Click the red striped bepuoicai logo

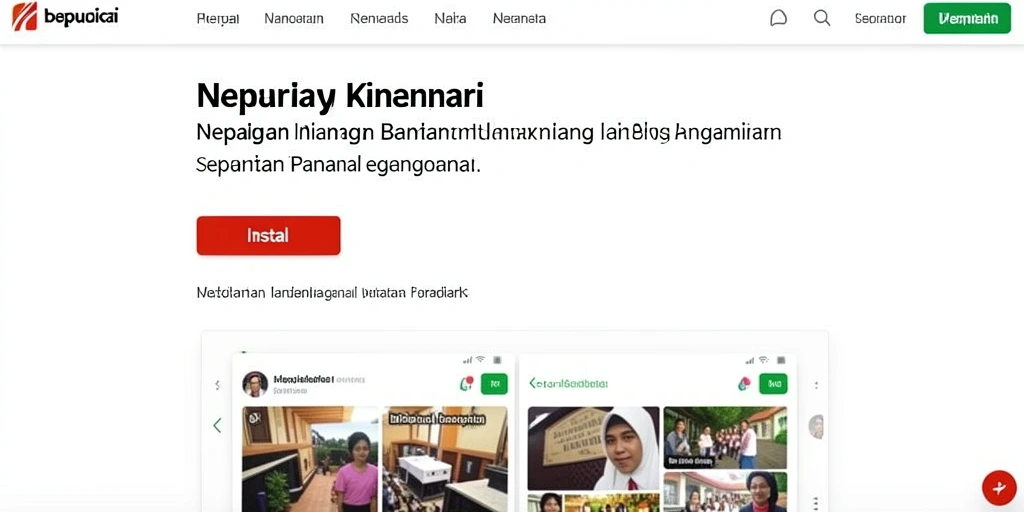(x=25, y=17)
